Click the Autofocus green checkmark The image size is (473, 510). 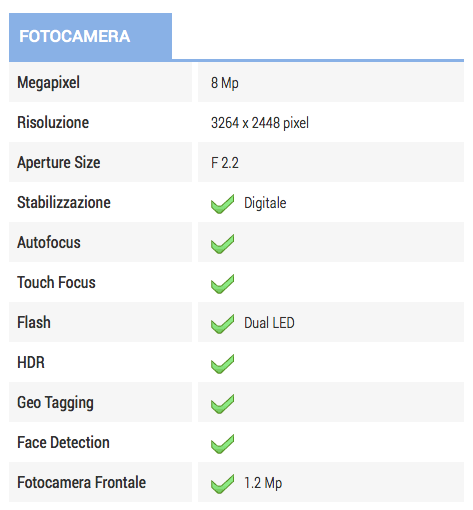(222, 244)
